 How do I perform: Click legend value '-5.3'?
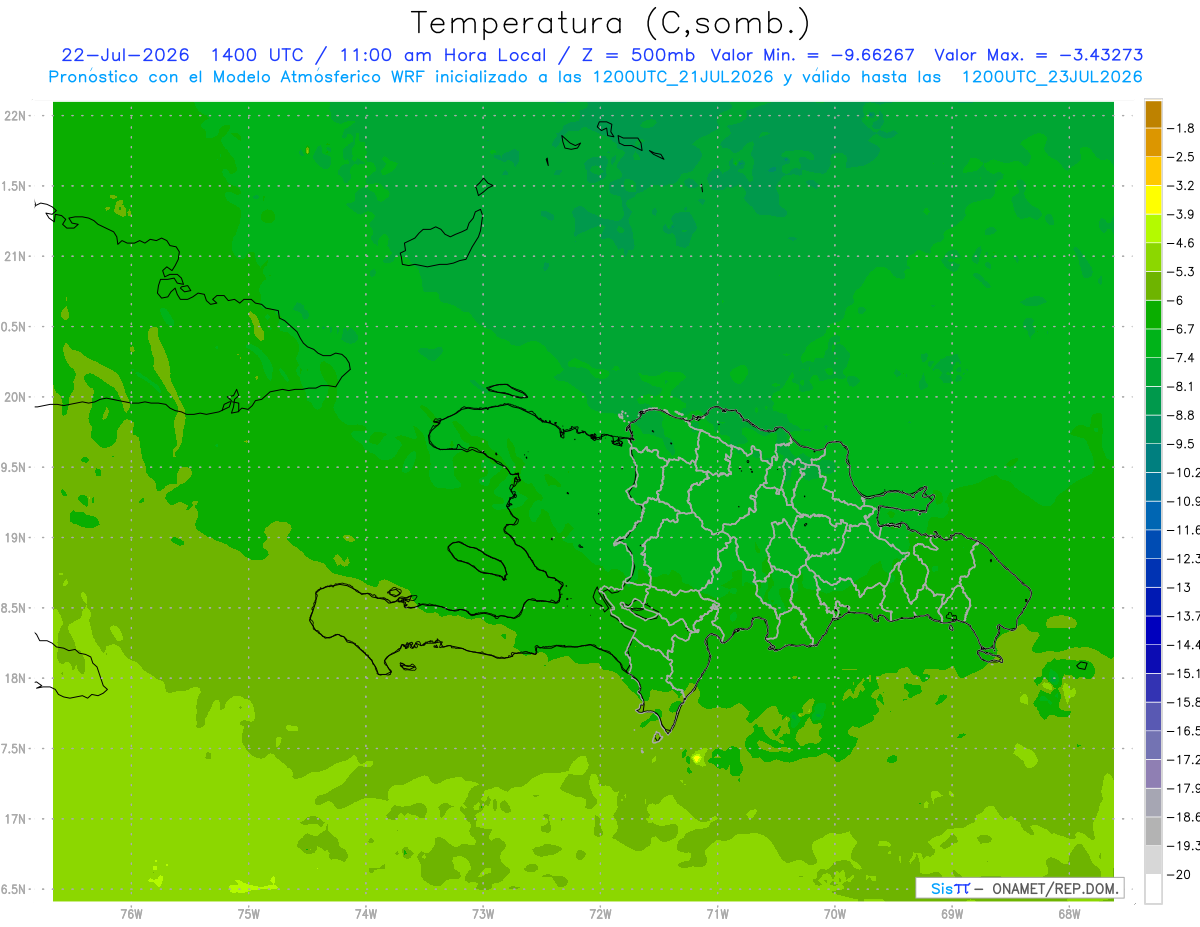1182,272
